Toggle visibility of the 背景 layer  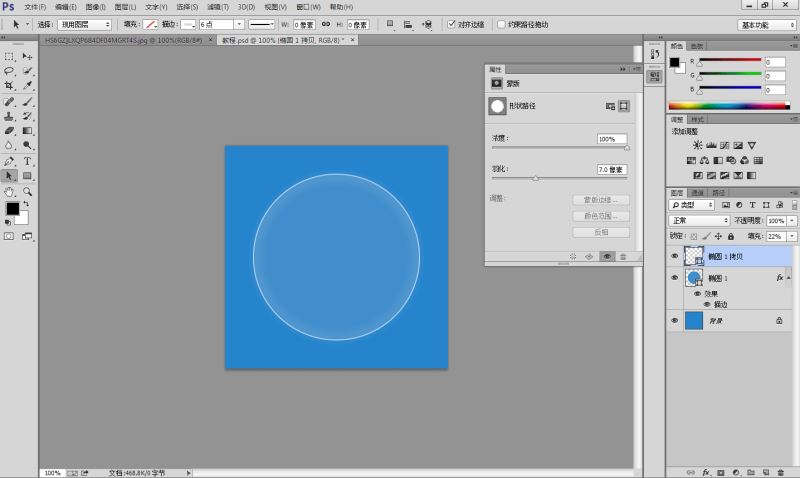tap(675, 320)
